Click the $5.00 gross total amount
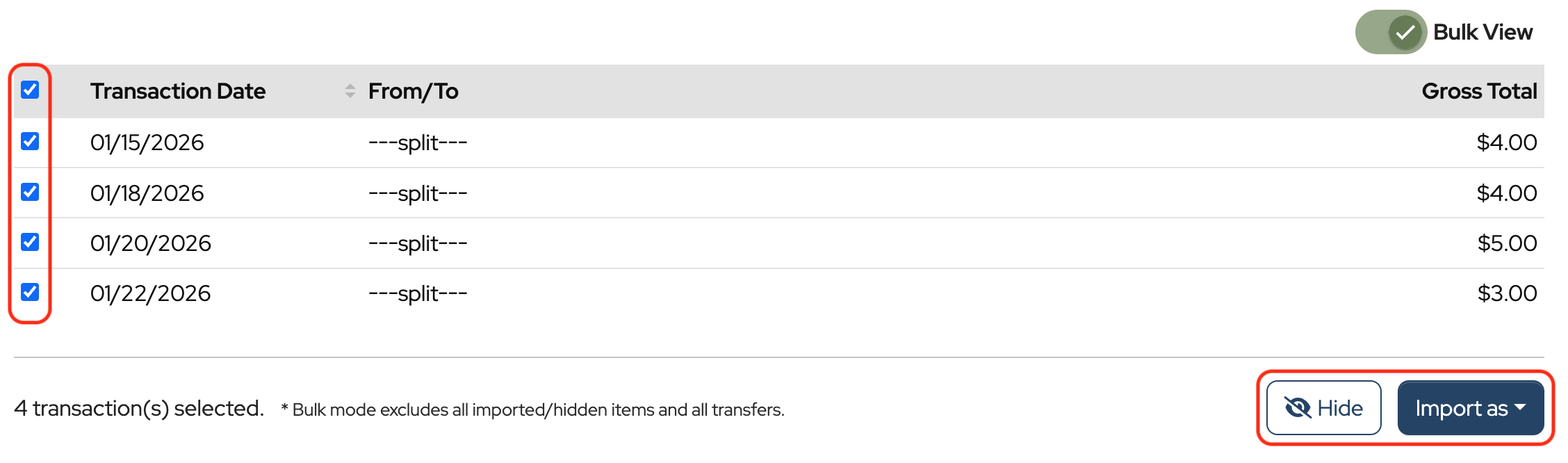The width and height of the screenshot is (1568, 463). (1506, 243)
